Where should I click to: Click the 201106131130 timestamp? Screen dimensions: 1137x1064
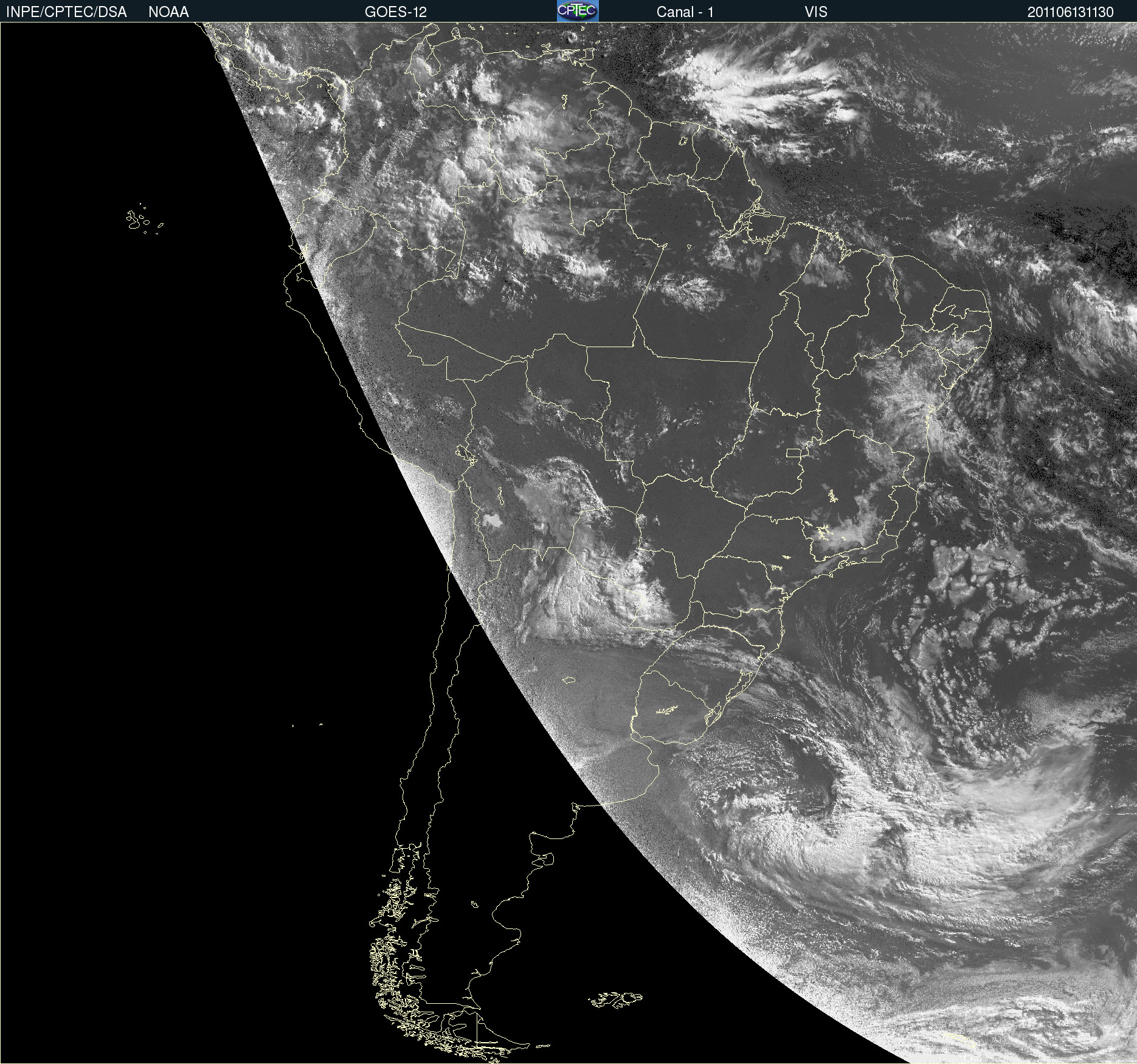point(1070,12)
